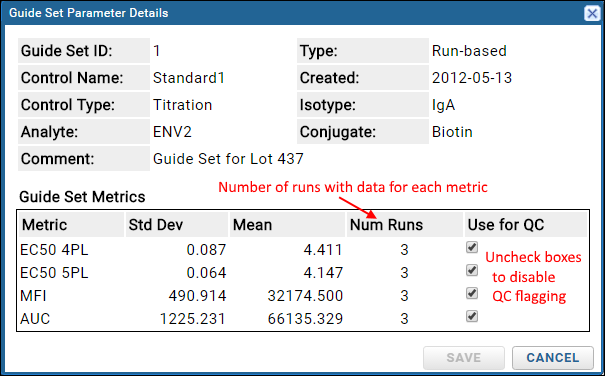Screen dimensions: 605x376
Task: Click the Guide Set ID: label
Action: coord(67,51)
